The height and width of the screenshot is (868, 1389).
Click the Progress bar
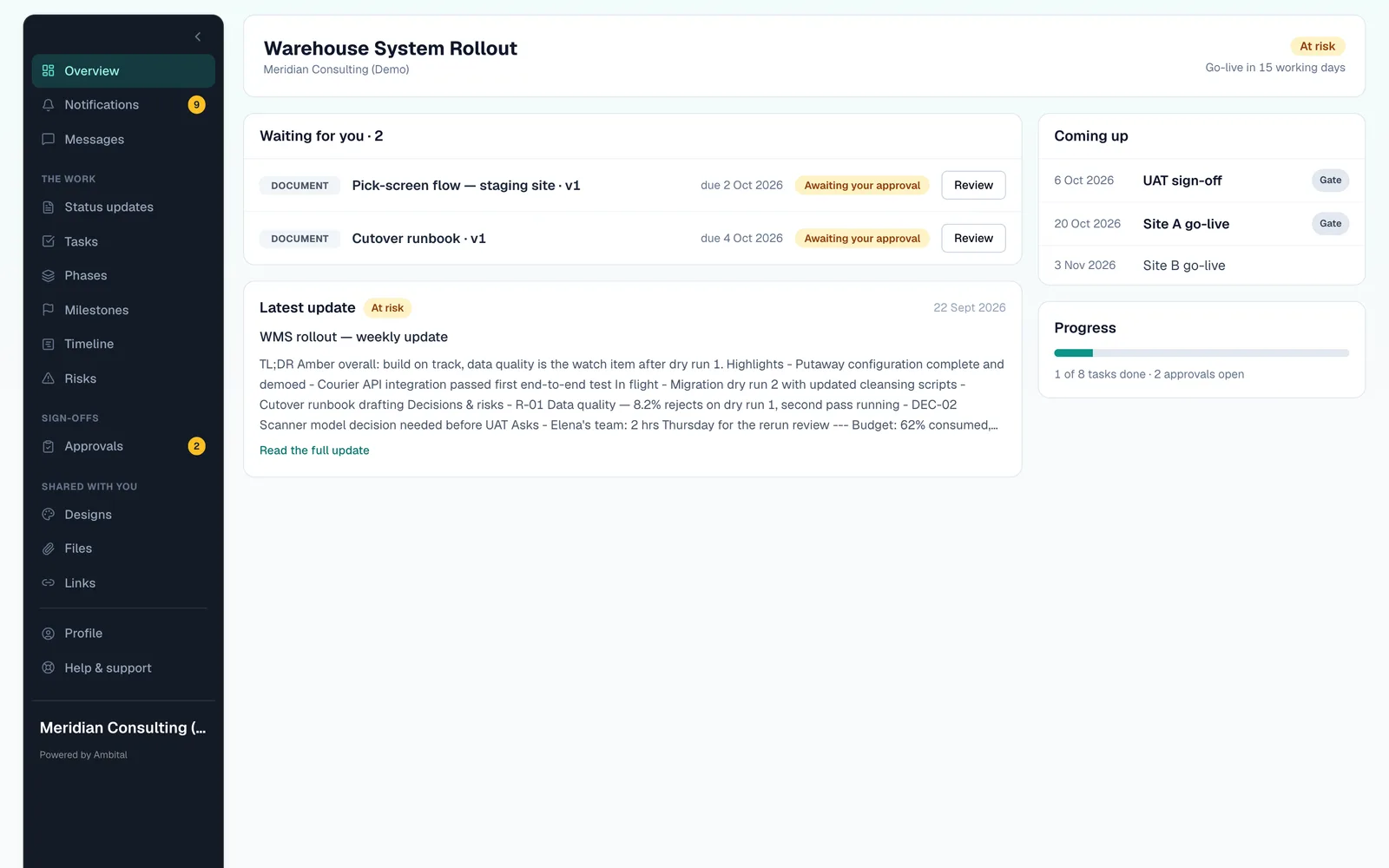click(1201, 353)
